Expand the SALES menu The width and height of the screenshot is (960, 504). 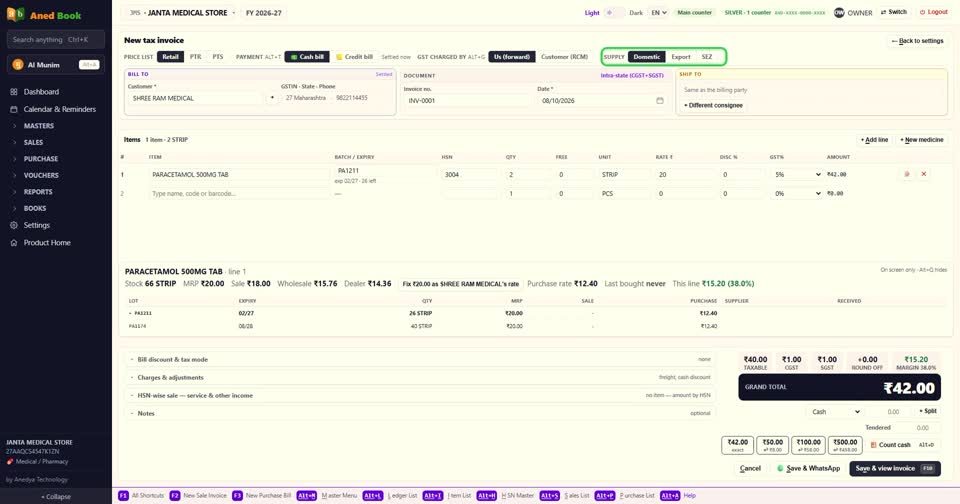tap(33, 142)
